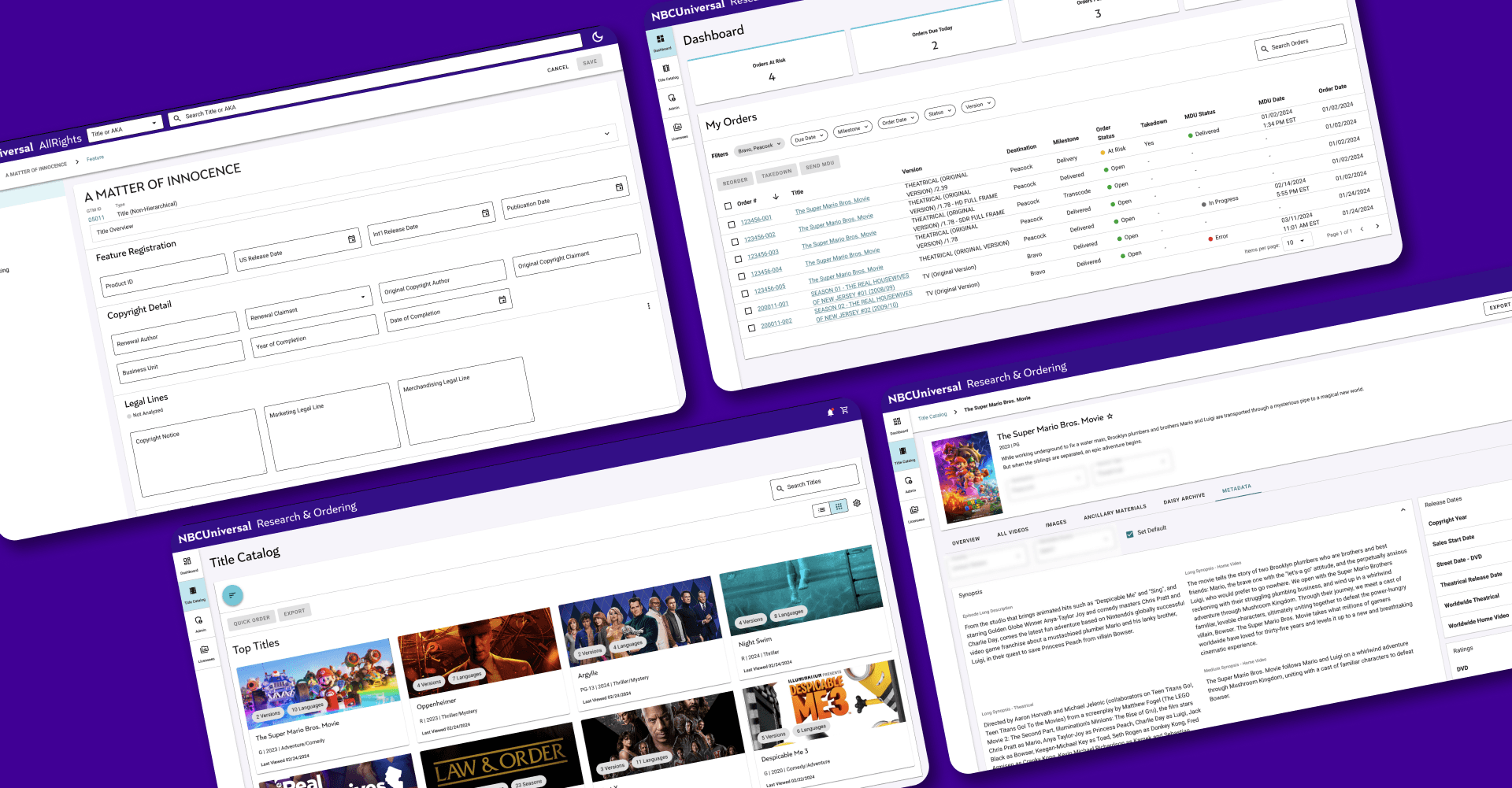Open the Title or AKA dropdown

(124, 128)
